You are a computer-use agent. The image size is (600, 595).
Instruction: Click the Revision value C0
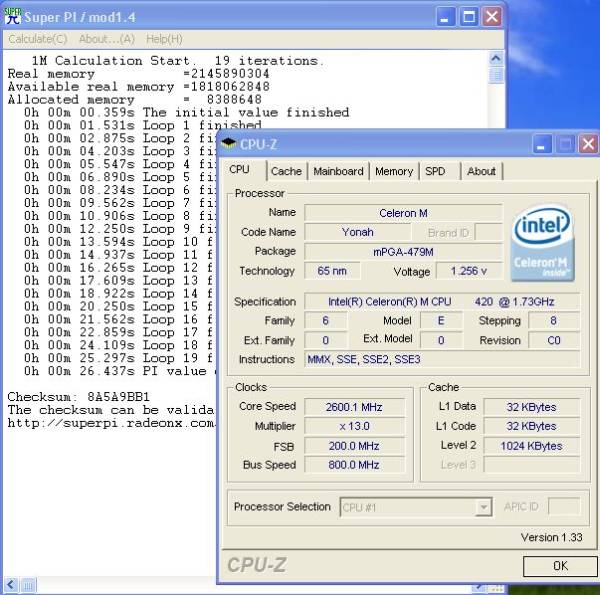click(554, 340)
